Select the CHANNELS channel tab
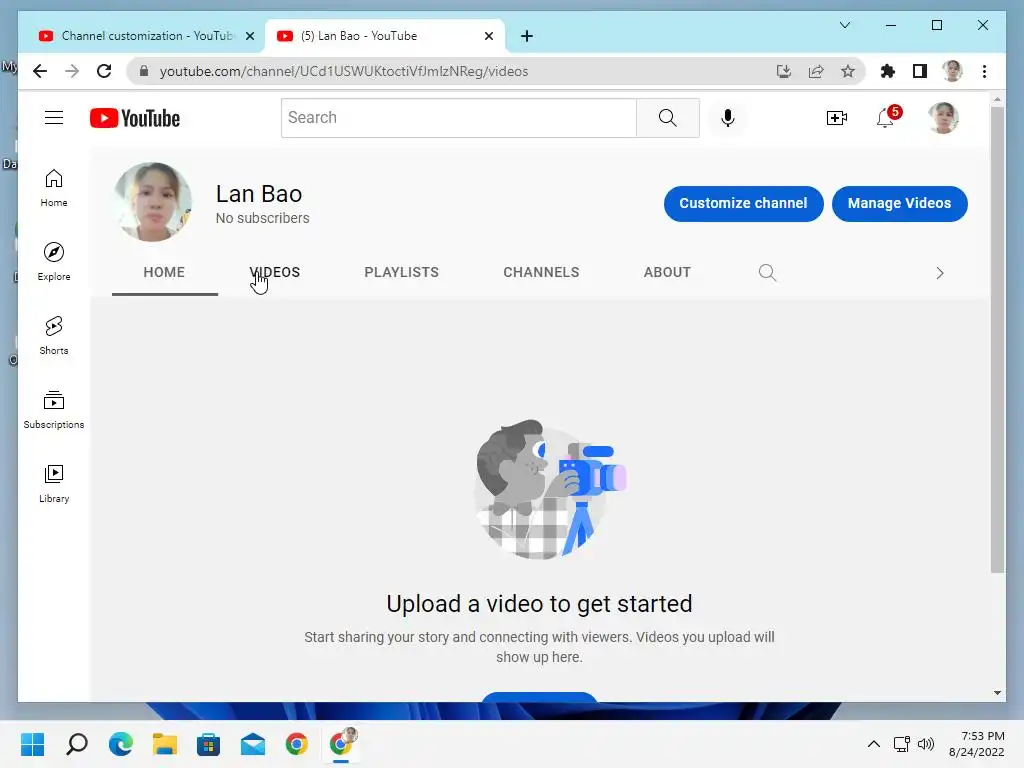The image size is (1024, 768). (541, 272)
